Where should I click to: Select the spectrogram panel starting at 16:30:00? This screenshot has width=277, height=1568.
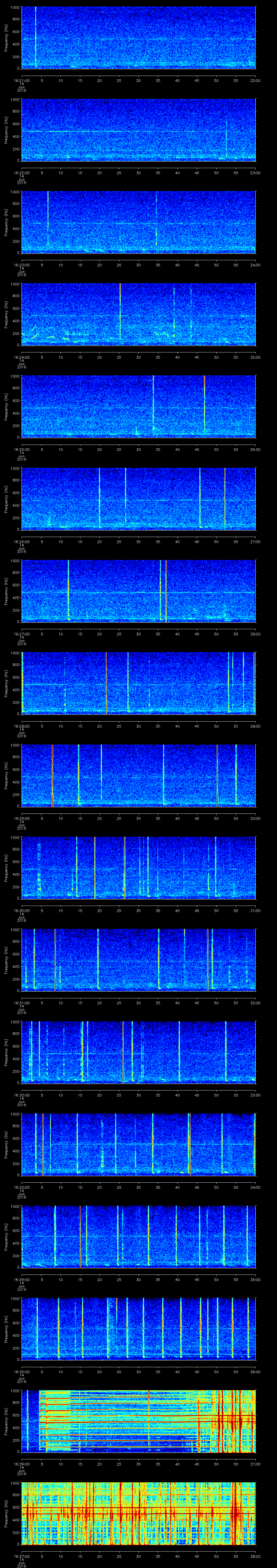pyautogui.click(x=139, y=868)
